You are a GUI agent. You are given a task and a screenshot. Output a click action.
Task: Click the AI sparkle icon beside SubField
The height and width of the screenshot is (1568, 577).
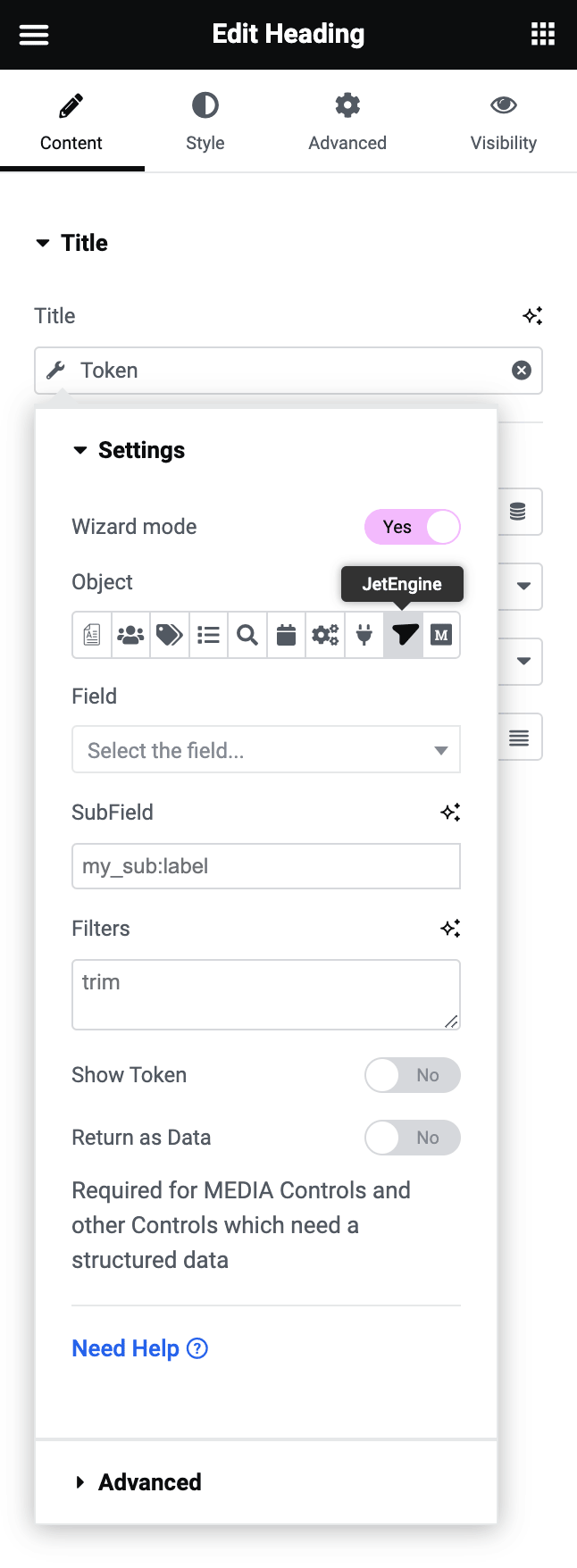point(451,812)
